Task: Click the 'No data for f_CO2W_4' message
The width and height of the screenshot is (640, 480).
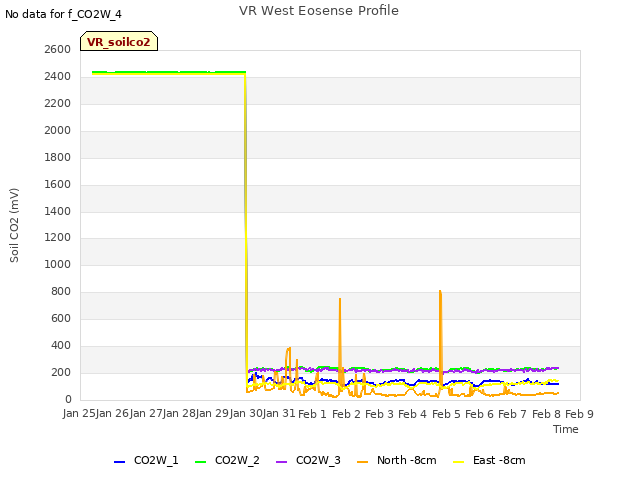Action: (63, 14)
